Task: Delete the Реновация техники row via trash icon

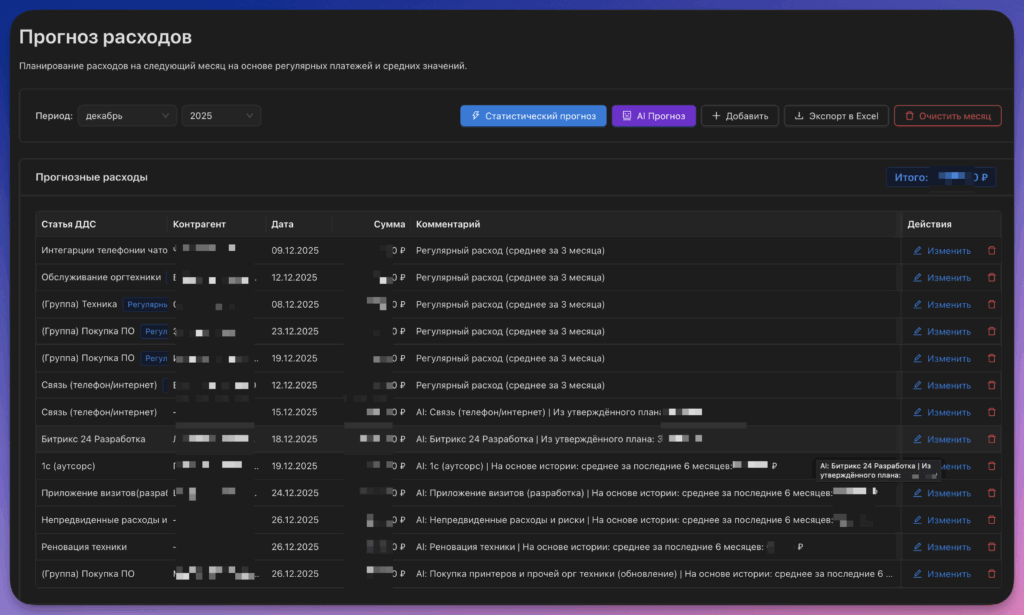Action: tap(991, 547)
